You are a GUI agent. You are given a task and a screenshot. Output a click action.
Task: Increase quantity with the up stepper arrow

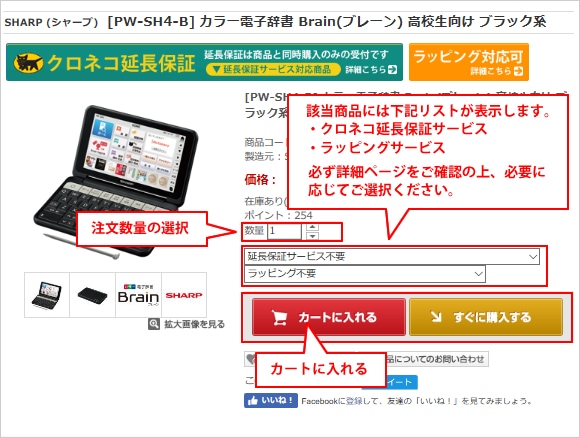click(x=313, y=227)
